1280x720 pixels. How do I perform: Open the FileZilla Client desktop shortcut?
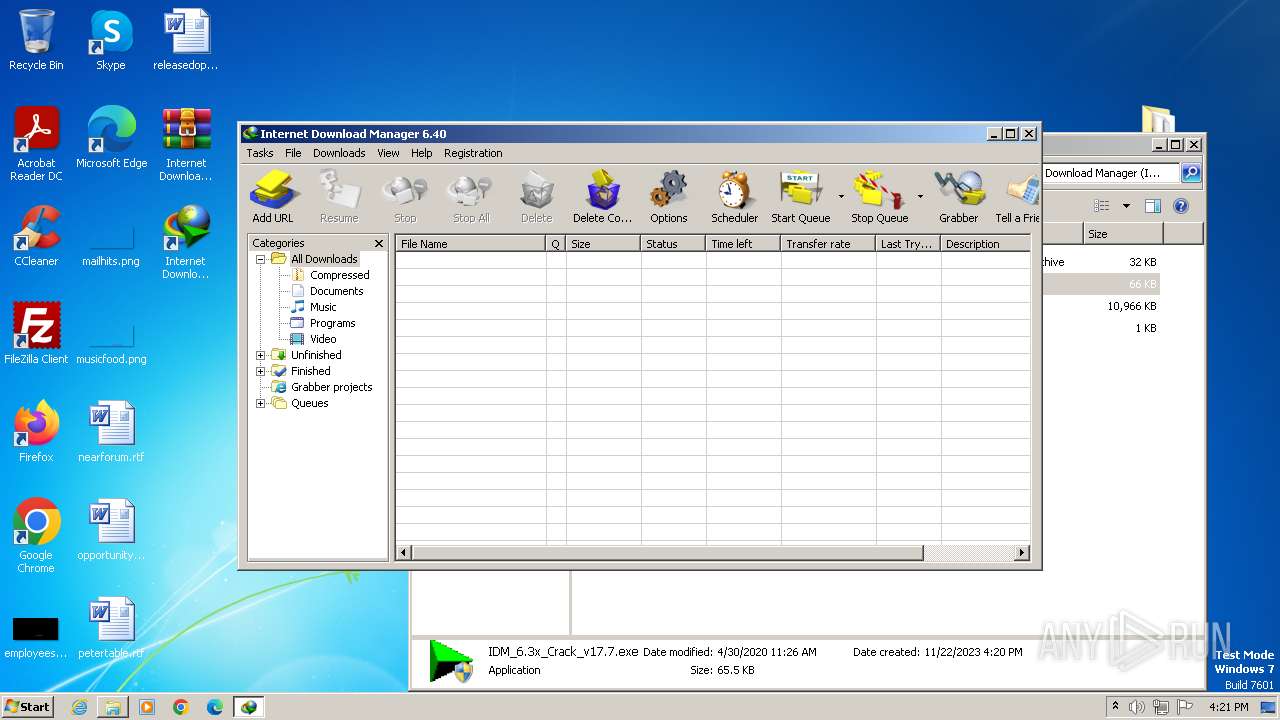(36, 334)
